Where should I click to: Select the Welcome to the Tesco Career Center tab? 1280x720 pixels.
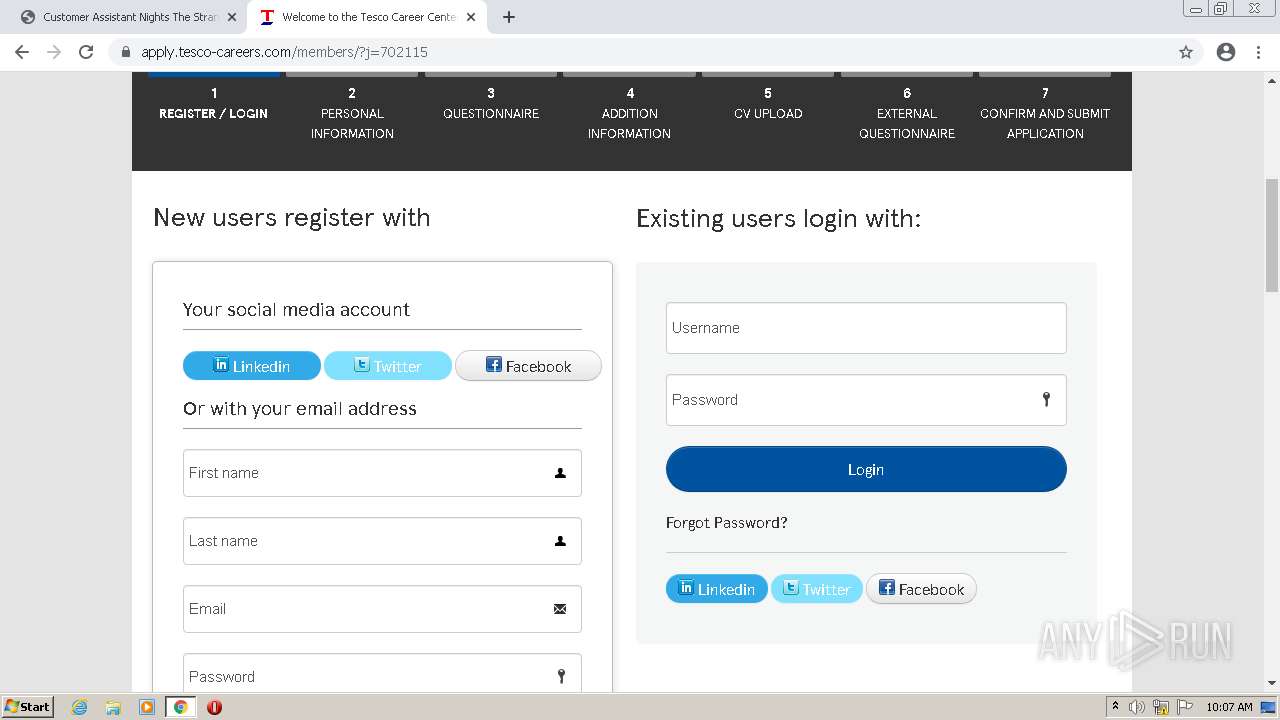coord(367,17)
